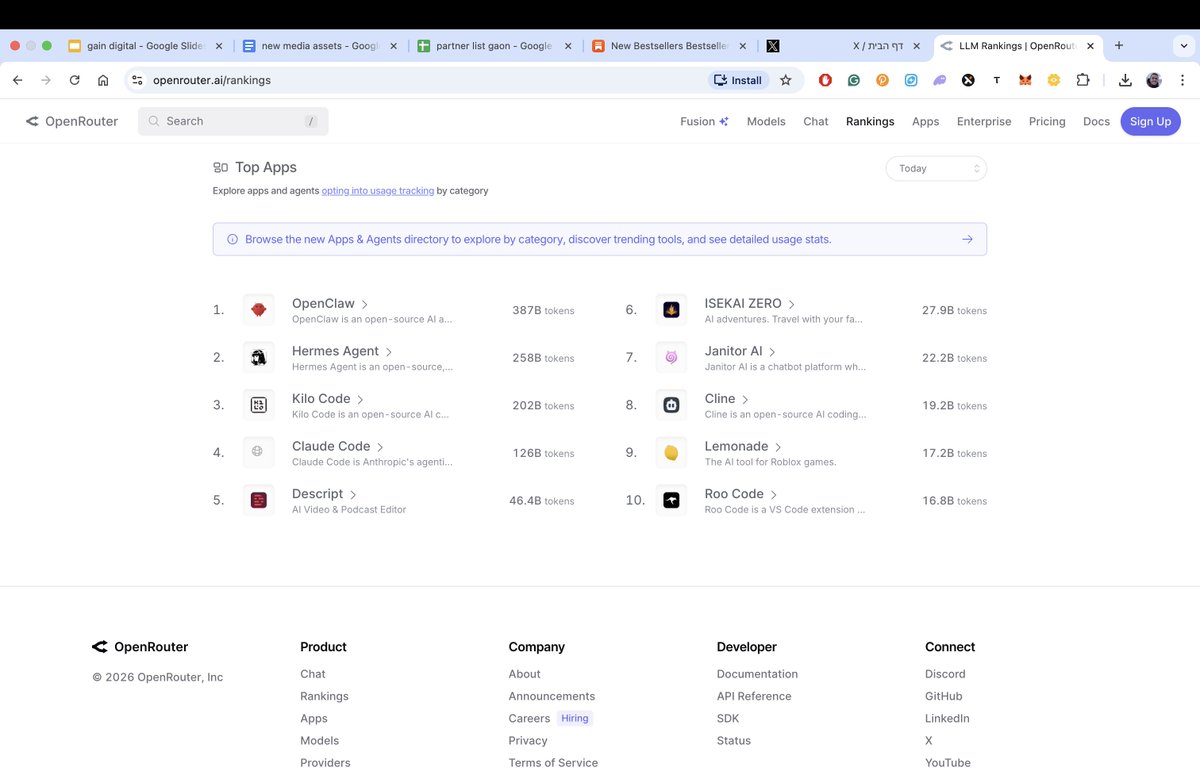Open the browser extensions puzzle icon
Image resolution: width=1200 pixels, height=779 pixels.
coord(1083,80)
